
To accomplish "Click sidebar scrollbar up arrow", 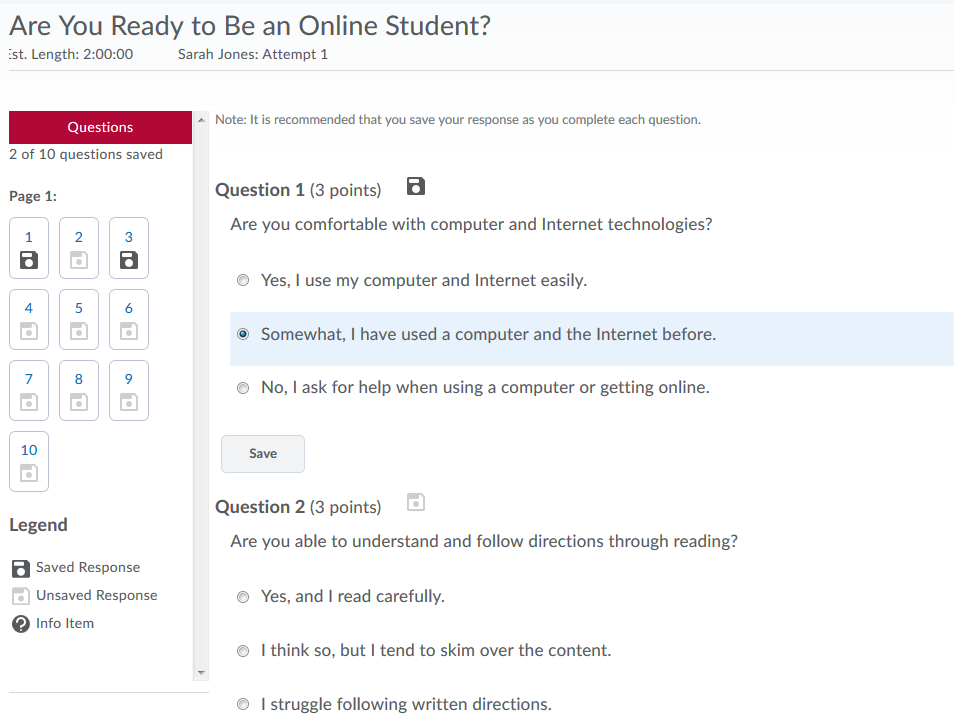I will (x=201, y=120).
